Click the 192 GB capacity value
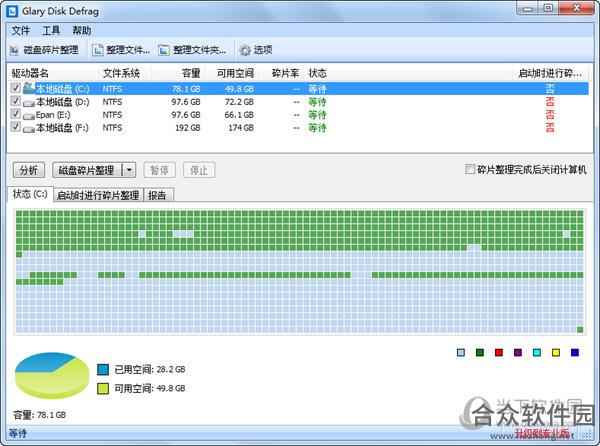 pyautogui.click(x=188, y=128)
